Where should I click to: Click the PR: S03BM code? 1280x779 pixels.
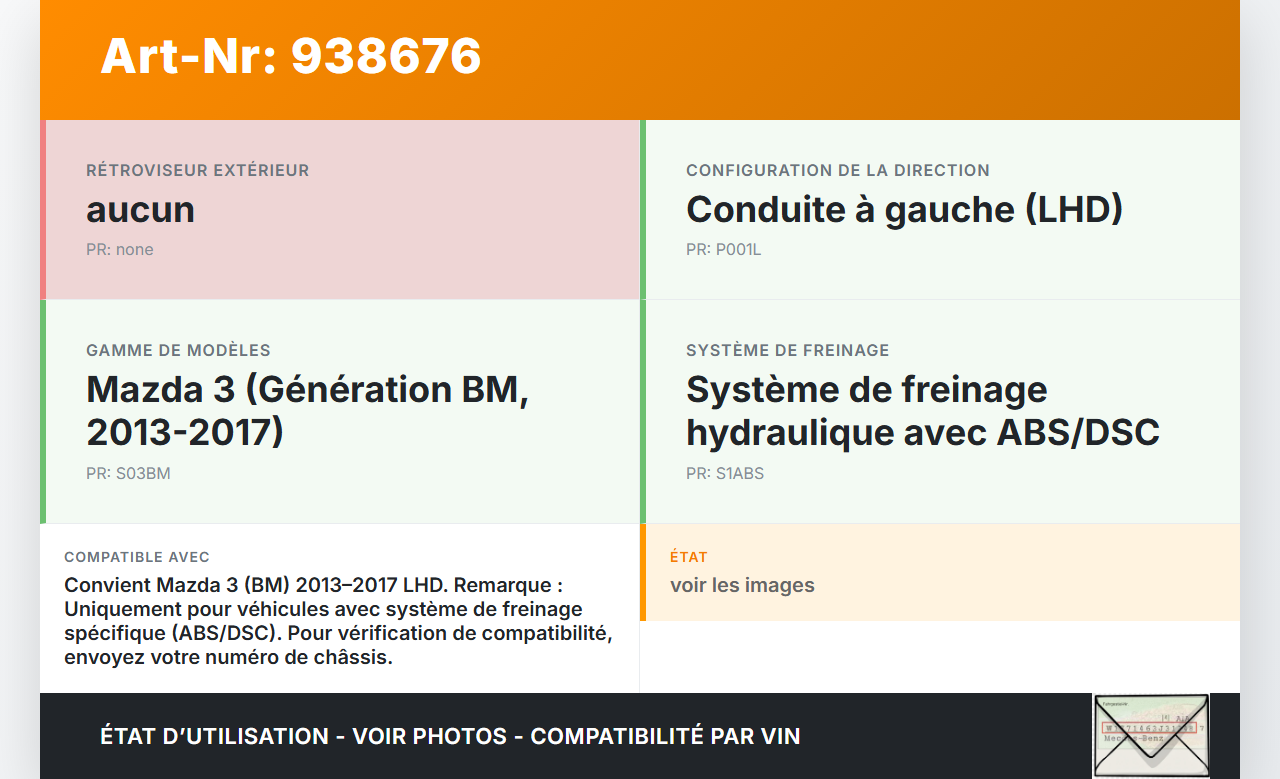click(128, 474)
